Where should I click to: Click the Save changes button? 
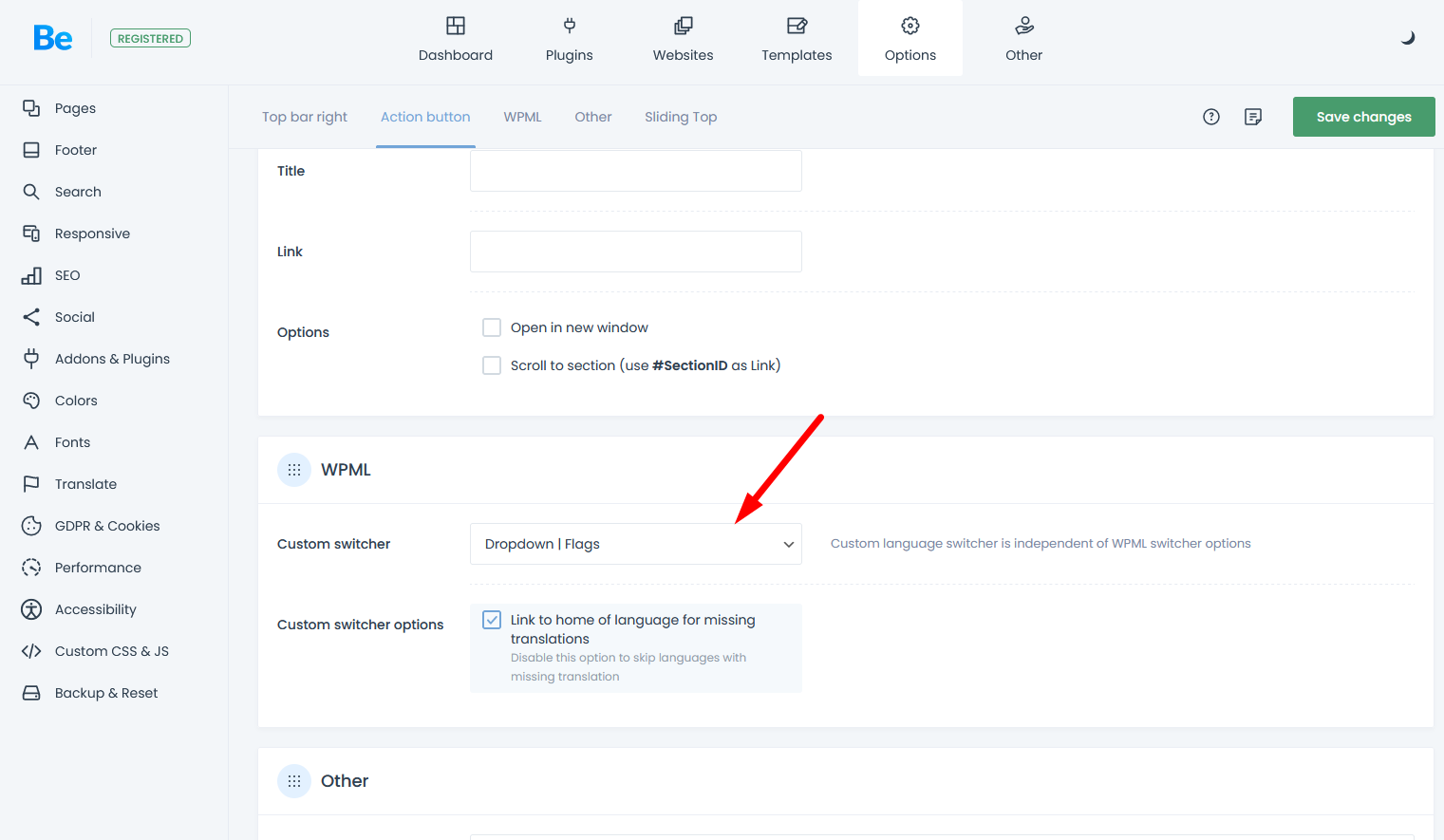[x=1364, y=117]
